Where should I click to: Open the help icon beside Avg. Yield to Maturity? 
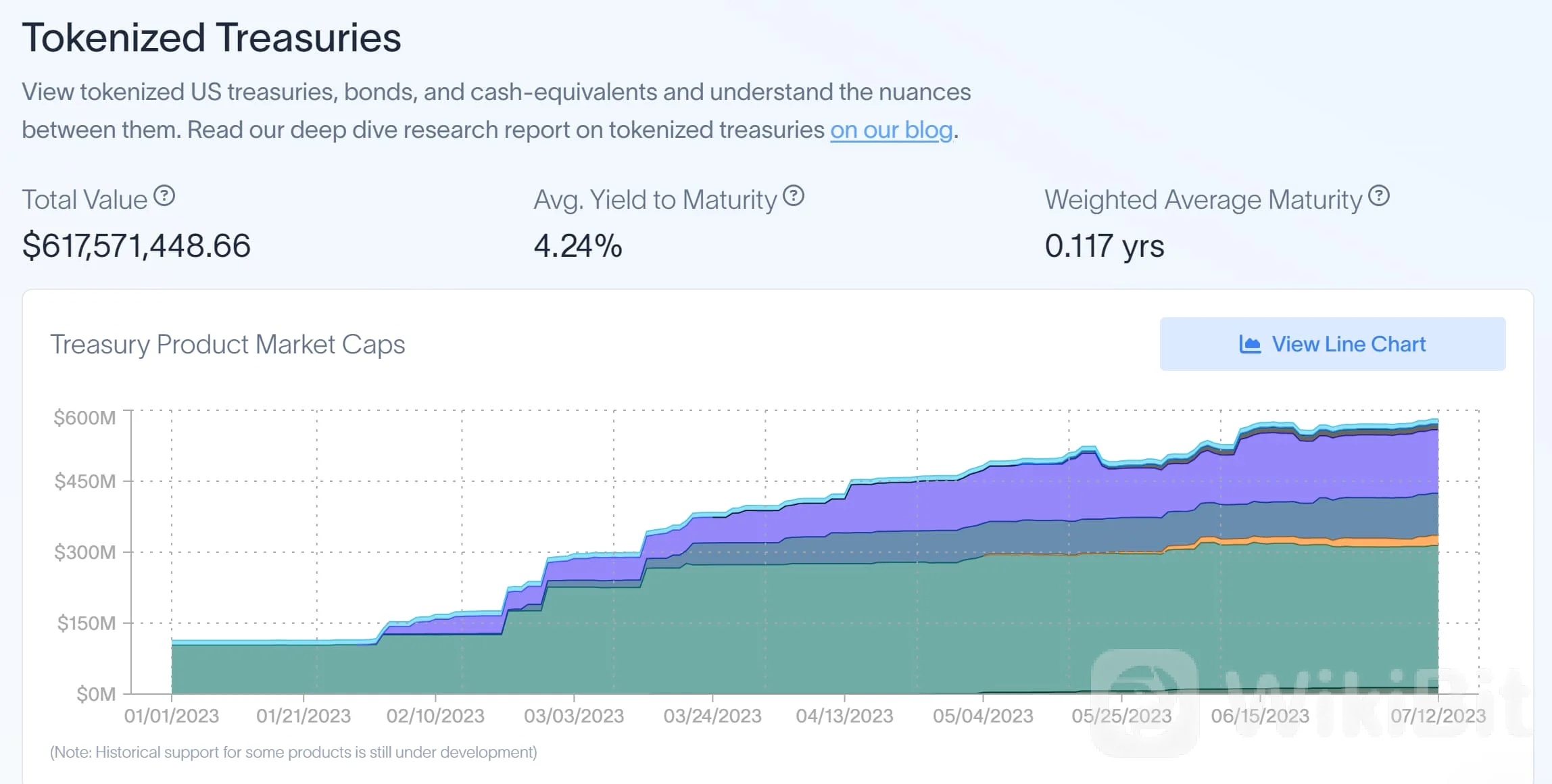tap(794, 196)
